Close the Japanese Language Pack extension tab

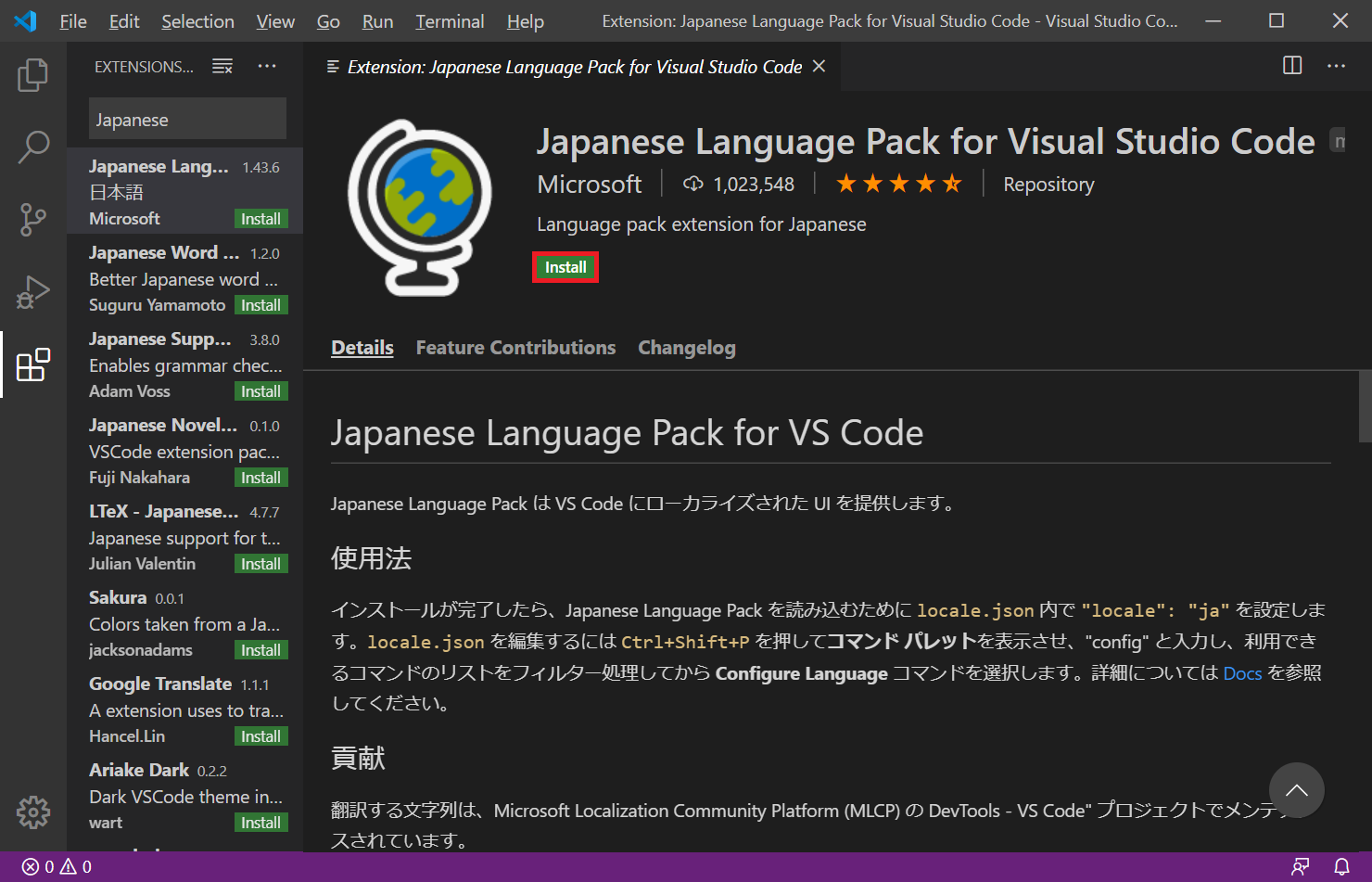tap(819, 66)
